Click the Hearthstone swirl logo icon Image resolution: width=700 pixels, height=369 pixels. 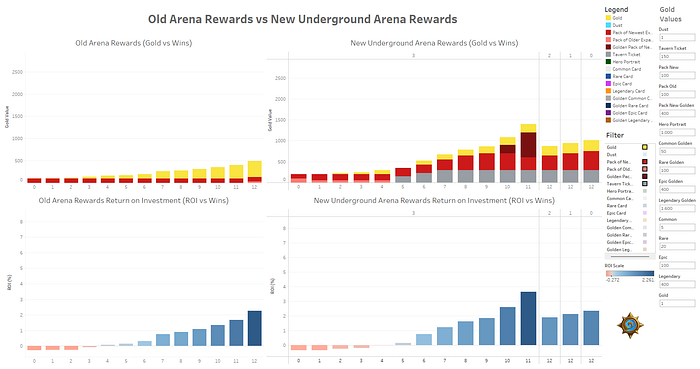click(630, 325)
